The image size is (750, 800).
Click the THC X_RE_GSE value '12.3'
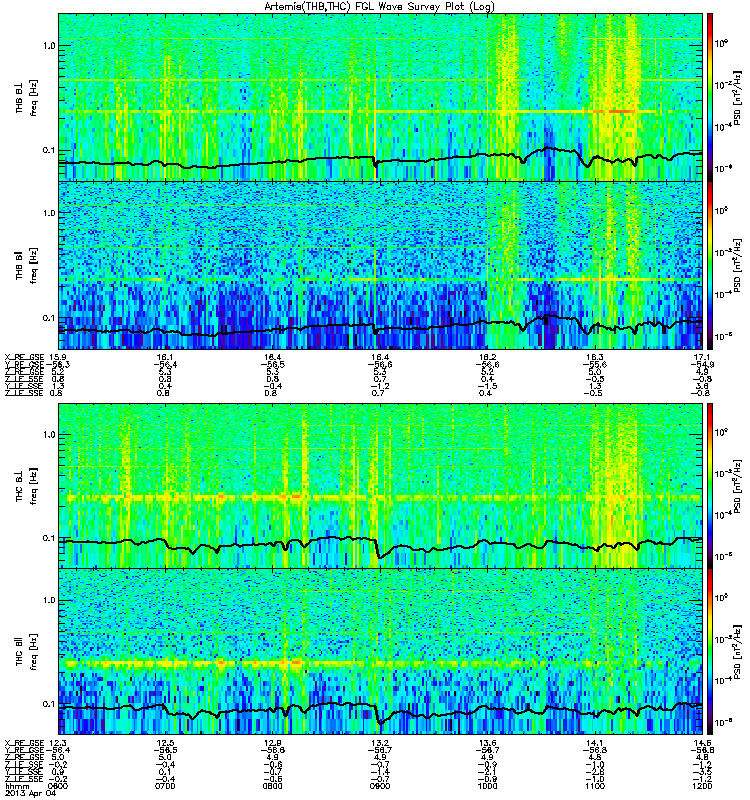[57, 742]
